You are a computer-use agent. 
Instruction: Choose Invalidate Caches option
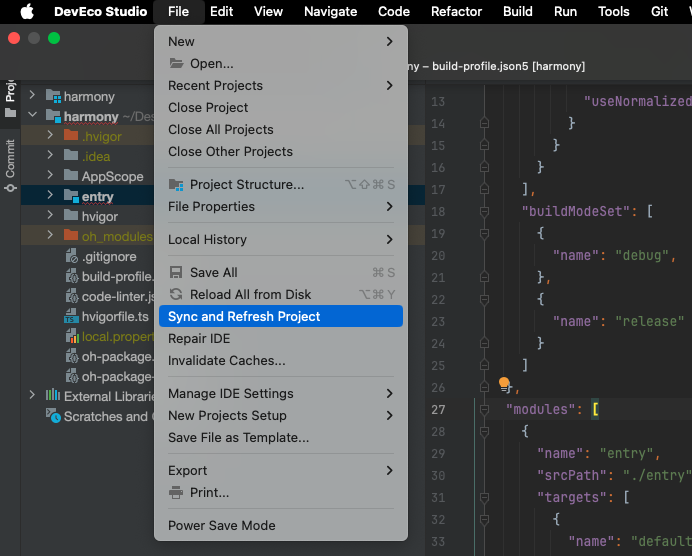click(x=226, y=361)
